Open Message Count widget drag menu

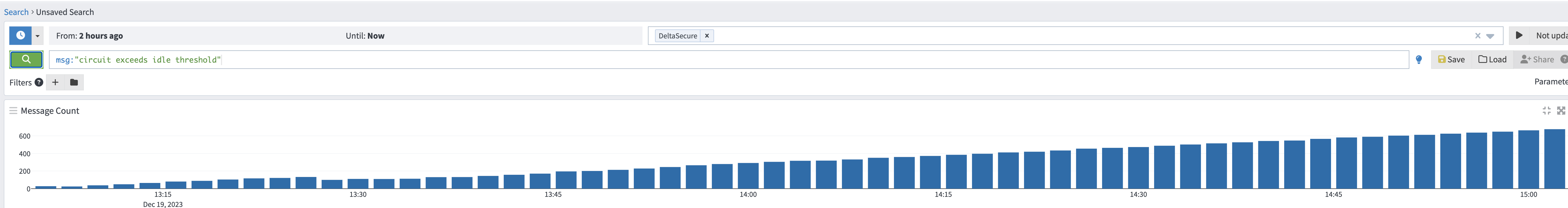click(13, 111)
